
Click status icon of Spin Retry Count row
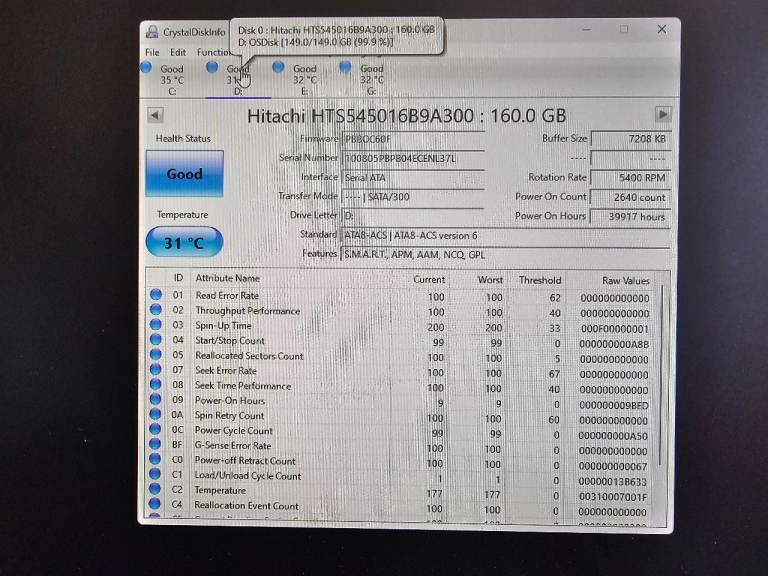[155, 414]
